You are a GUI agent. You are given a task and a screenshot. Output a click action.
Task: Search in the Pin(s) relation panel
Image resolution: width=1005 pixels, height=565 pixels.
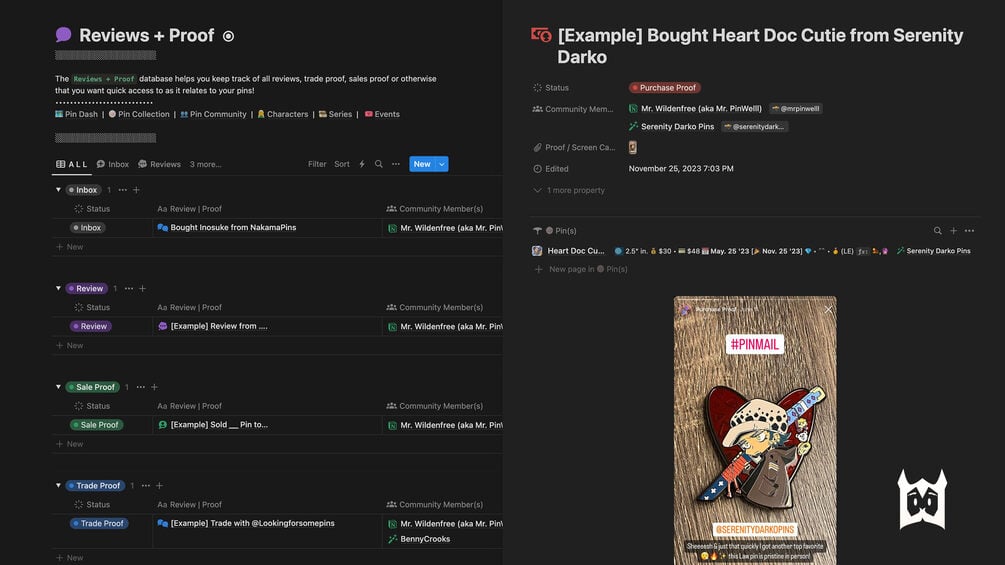pos(938,231)
